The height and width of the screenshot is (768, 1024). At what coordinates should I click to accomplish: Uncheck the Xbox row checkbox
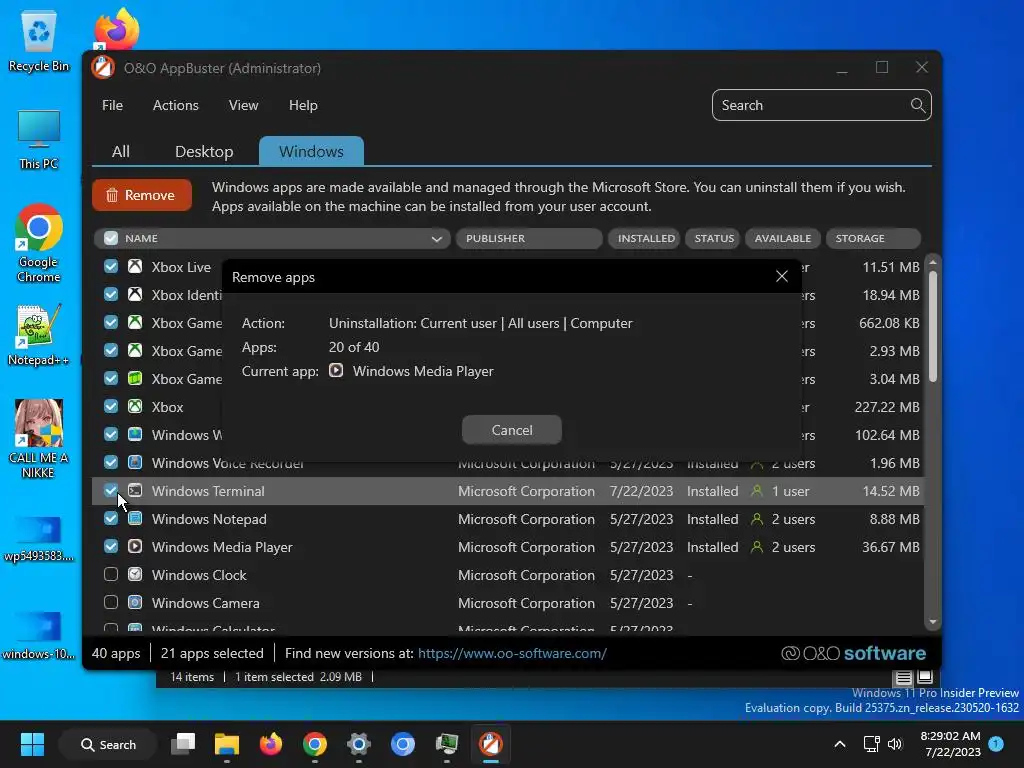tap(111, 407)
